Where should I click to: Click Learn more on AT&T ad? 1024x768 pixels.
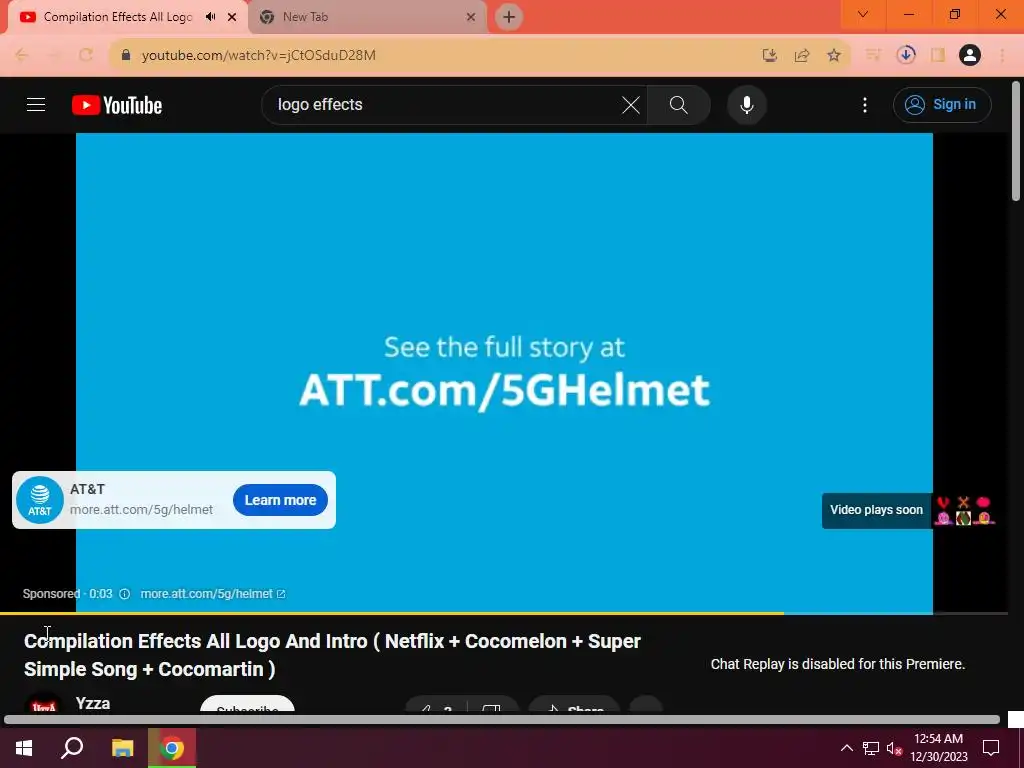pos(280,500)
